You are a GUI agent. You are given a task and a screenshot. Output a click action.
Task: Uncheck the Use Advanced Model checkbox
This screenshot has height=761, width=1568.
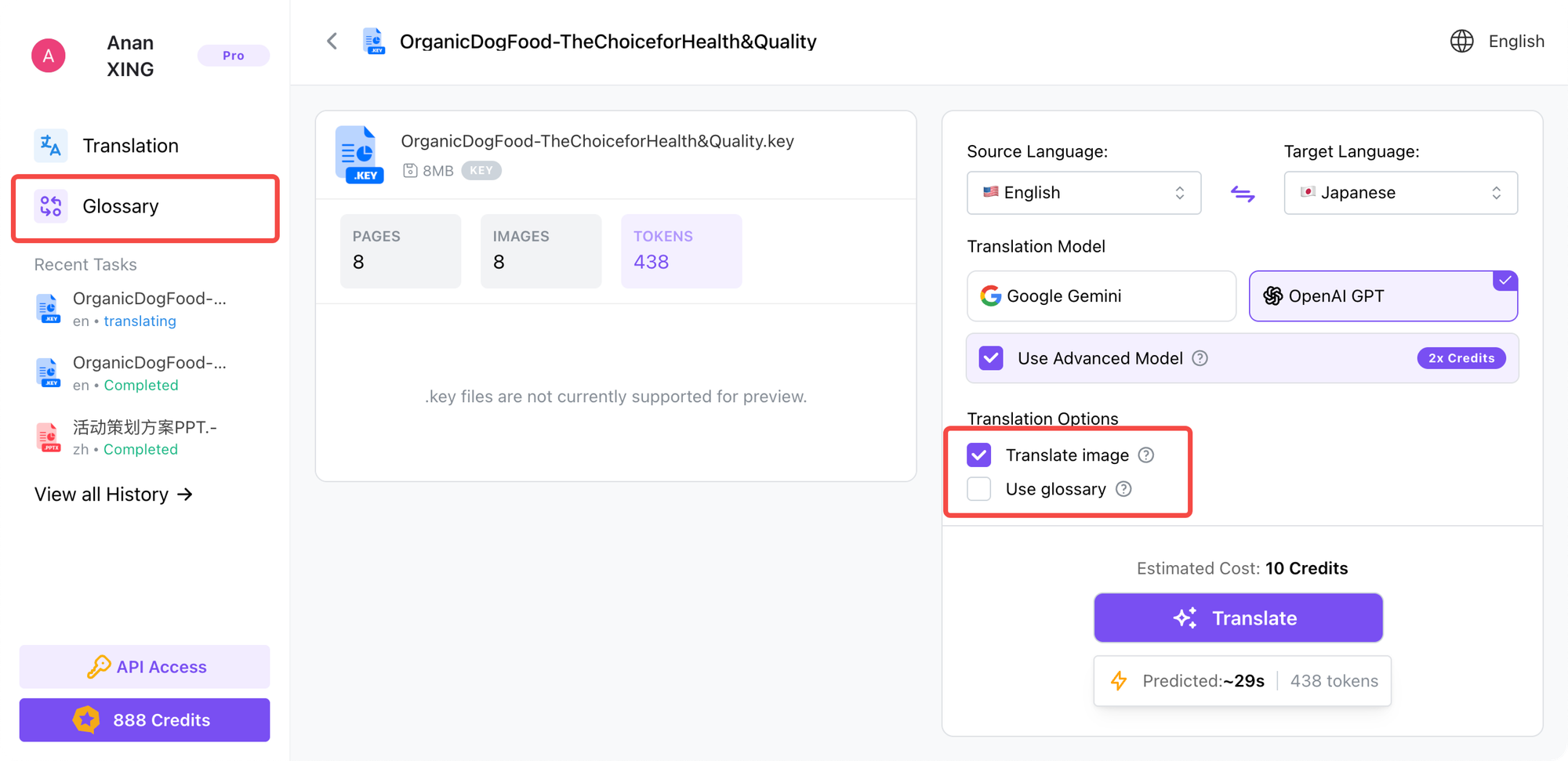pos(991,358)
